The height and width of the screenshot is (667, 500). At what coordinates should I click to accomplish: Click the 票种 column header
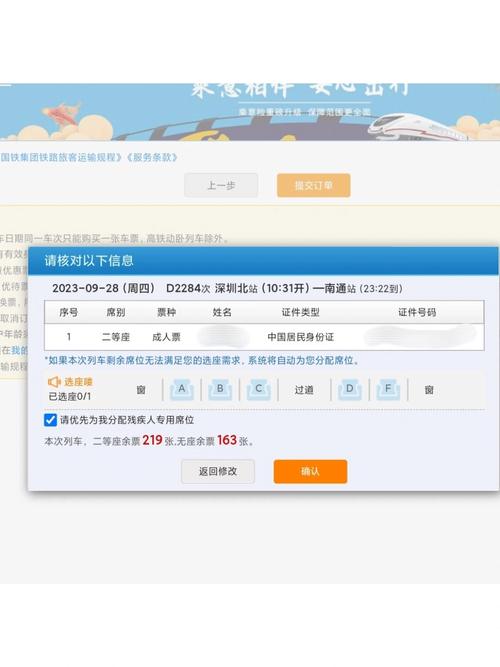(166, 312)
